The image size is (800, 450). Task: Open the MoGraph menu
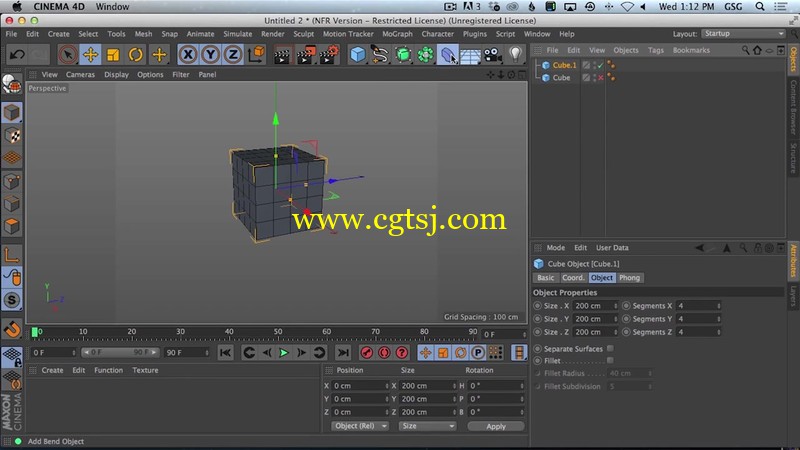click(x=397, y=34)
